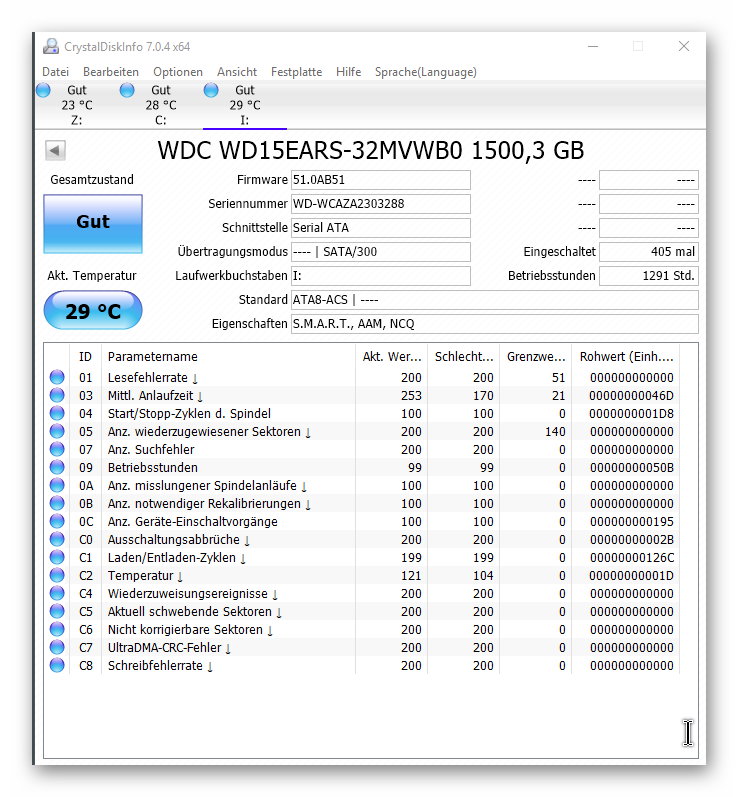Click the Eigenschaften field S.M.A.R.T., AAM, NCQ
Viewport: 738px width, 797px height.
495,324
